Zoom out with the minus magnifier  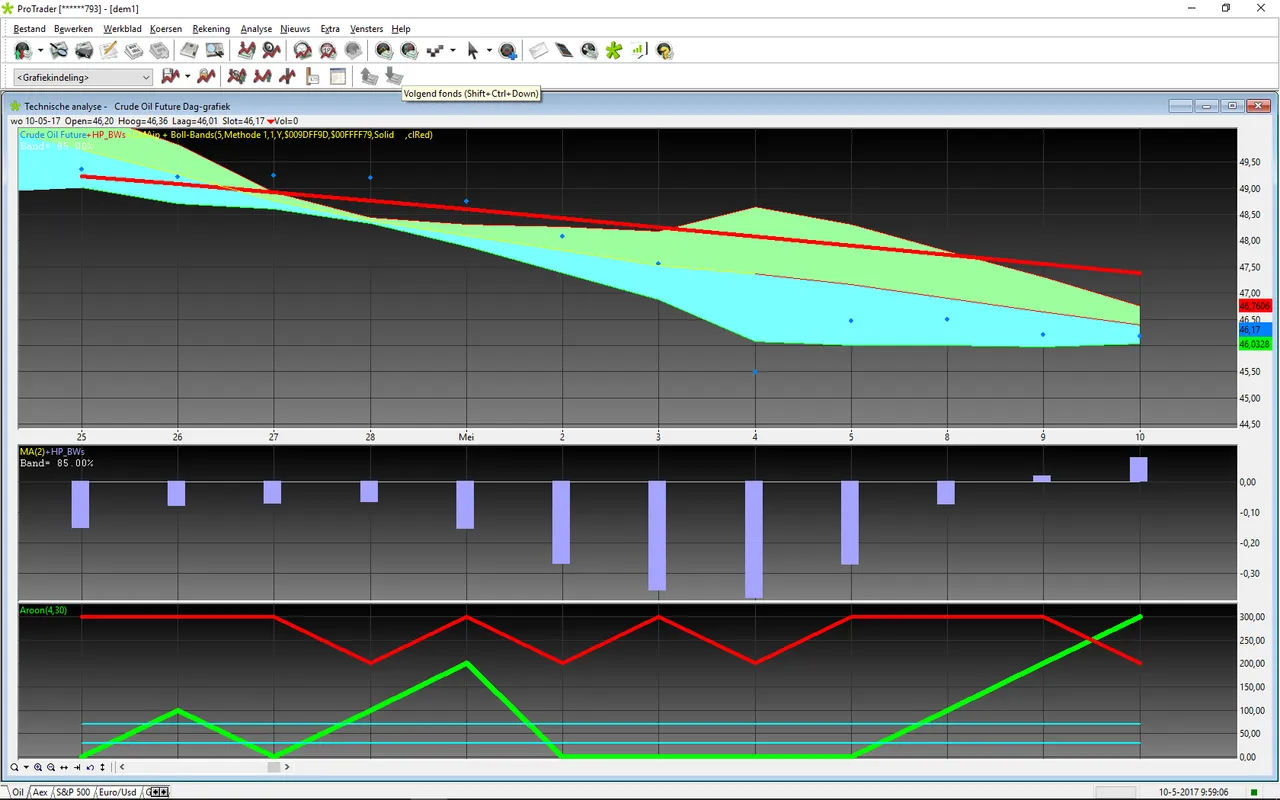click(51, 767)
